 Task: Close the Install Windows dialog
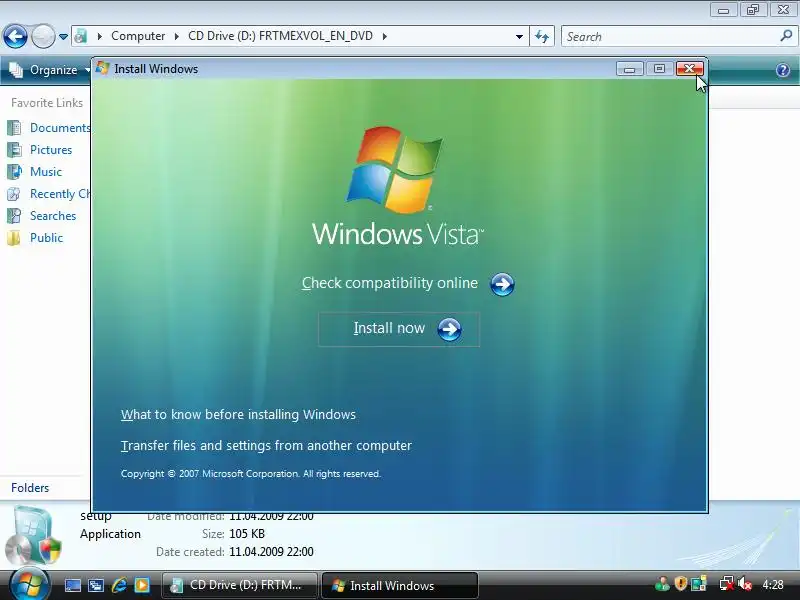click(x=690, y=69)
